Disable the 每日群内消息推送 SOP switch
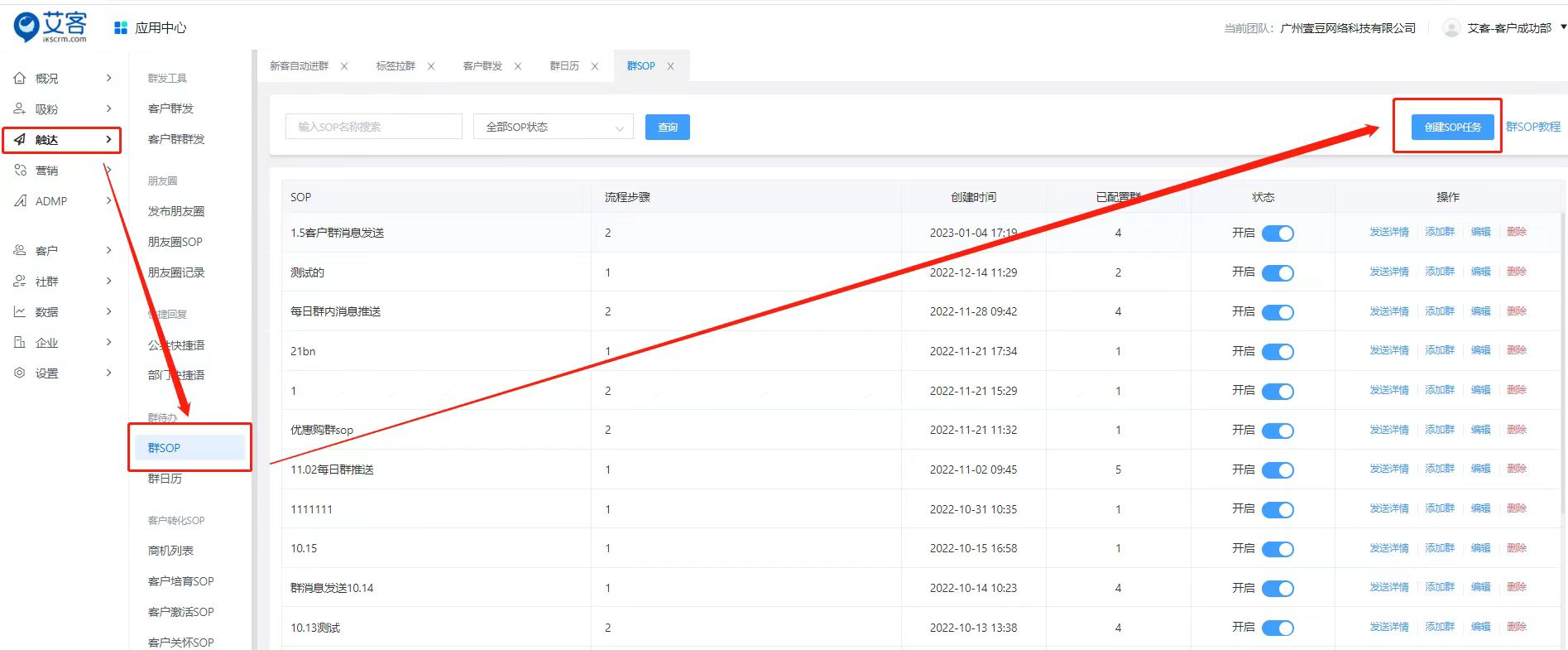 coord(1278,312)
